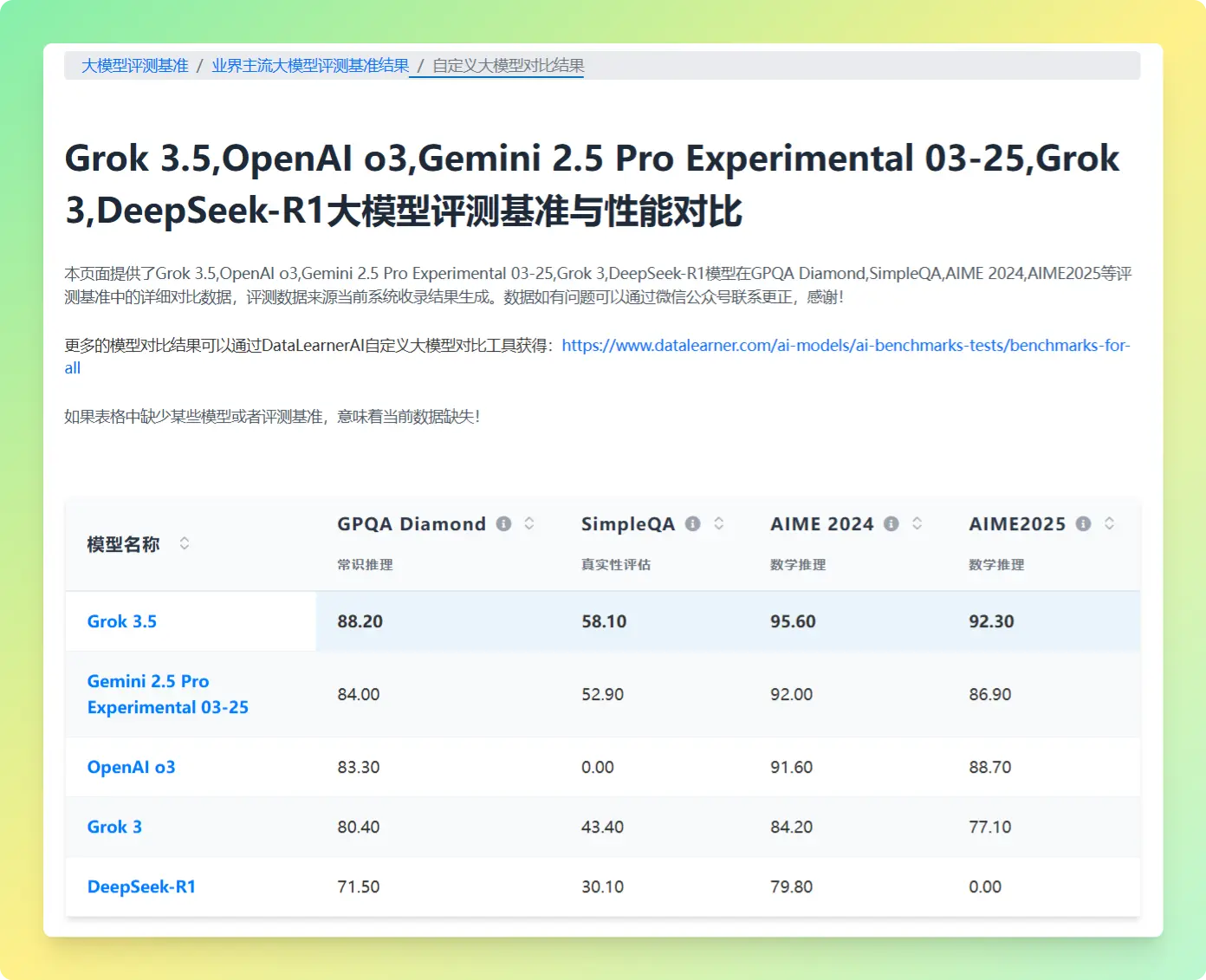Open the Grok 3 model link
1206x980 pixels.
point(114,827)
